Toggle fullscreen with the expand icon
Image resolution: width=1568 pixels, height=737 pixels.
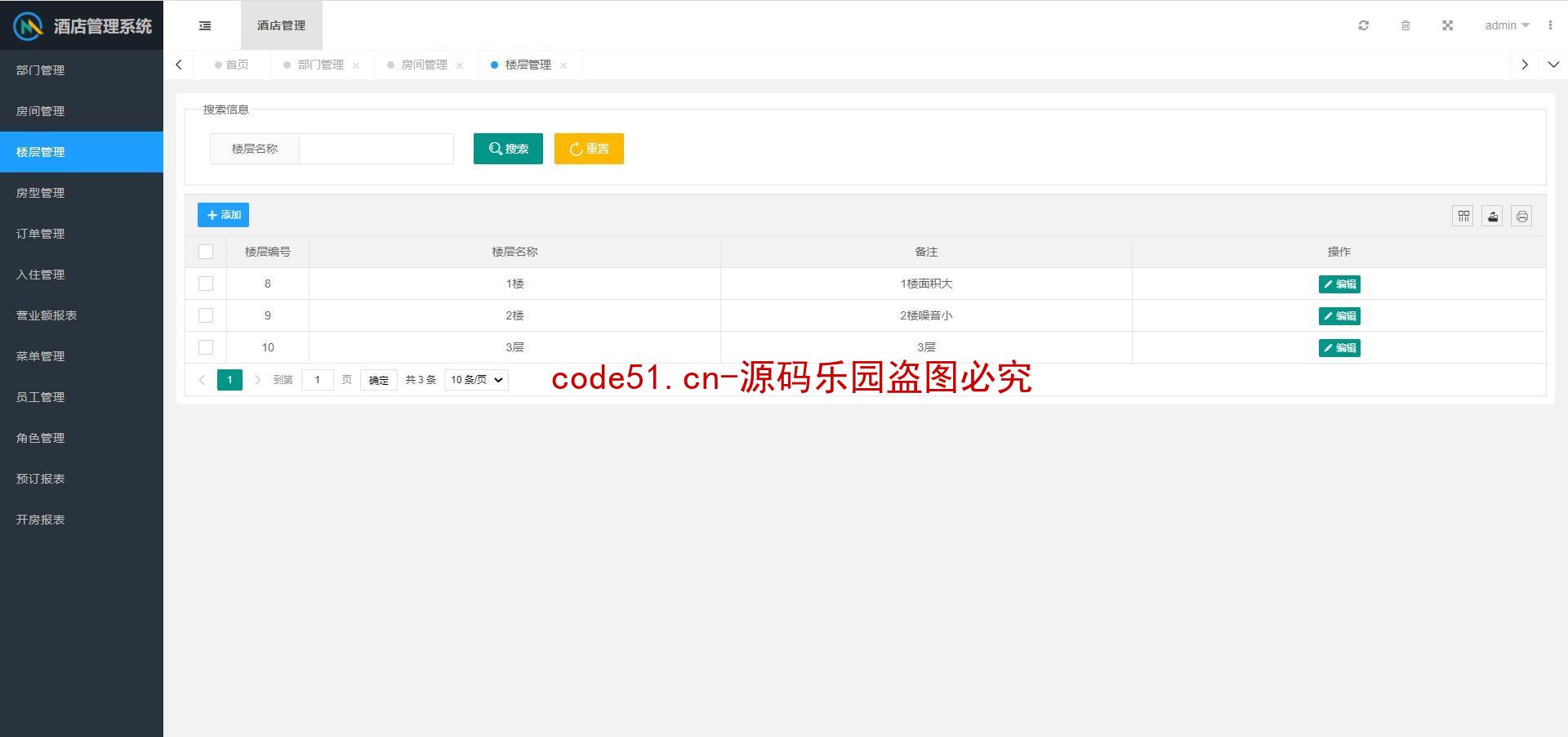(1447, 25)
